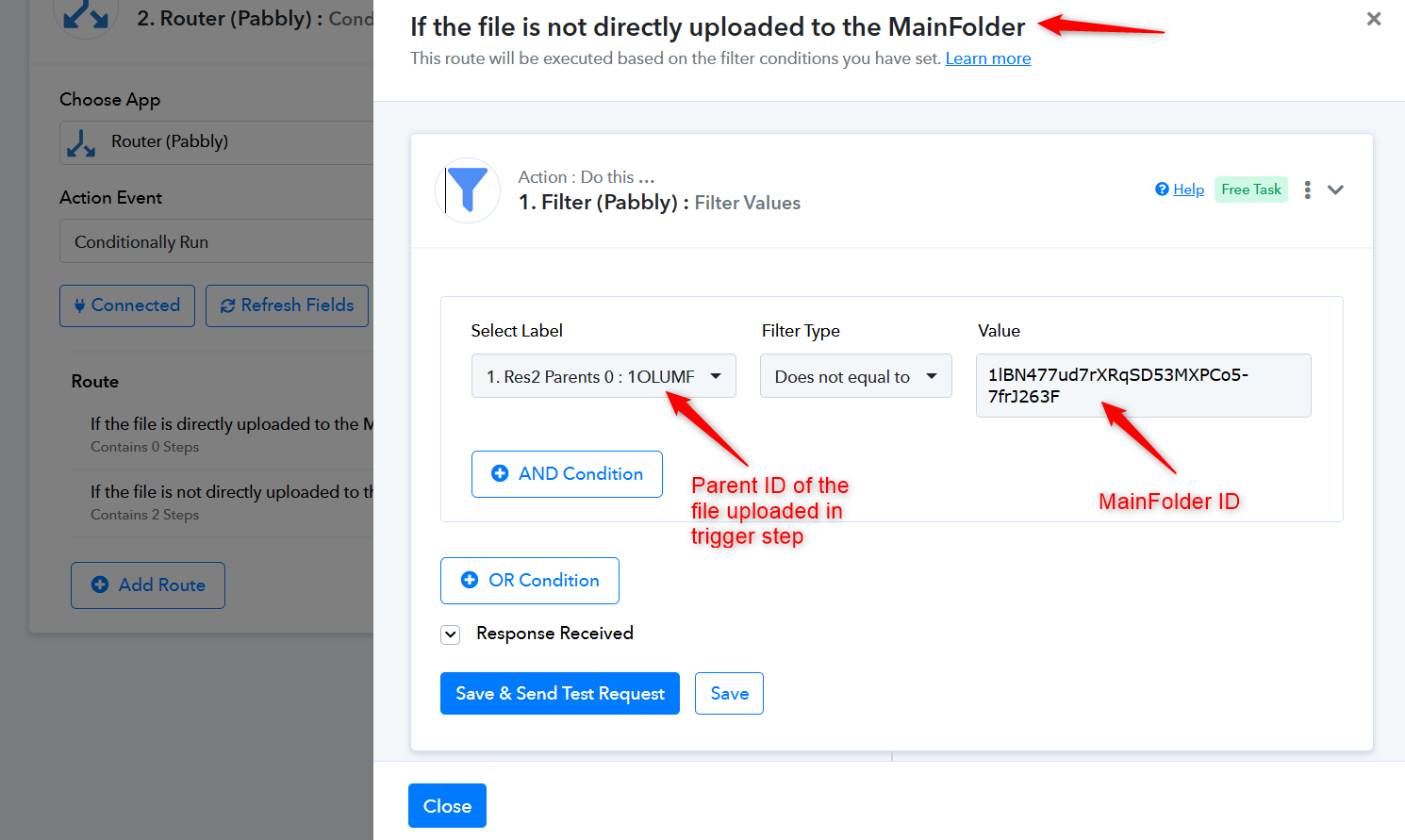Click the Help question mark icon
Viewport: 1405px width, 840px height.
click(x=1162, y=189)
